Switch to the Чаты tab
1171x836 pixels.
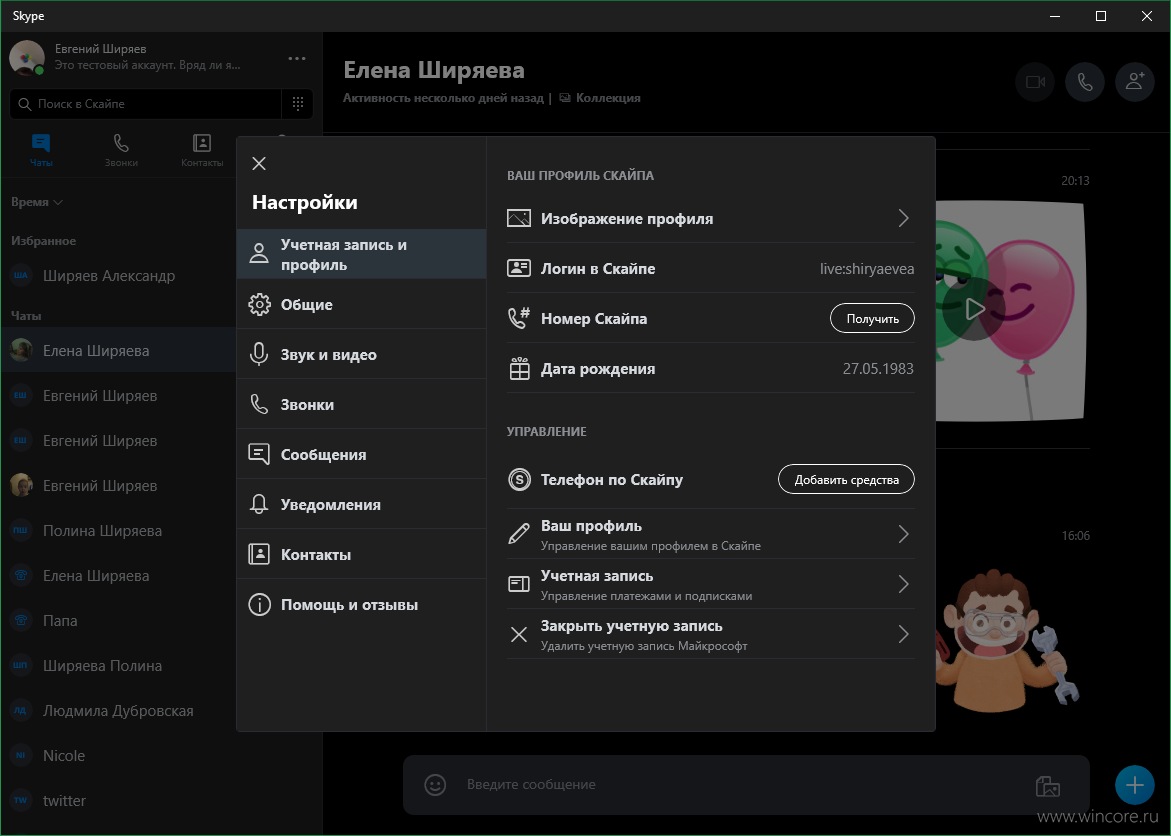click(x=41, y=149)
